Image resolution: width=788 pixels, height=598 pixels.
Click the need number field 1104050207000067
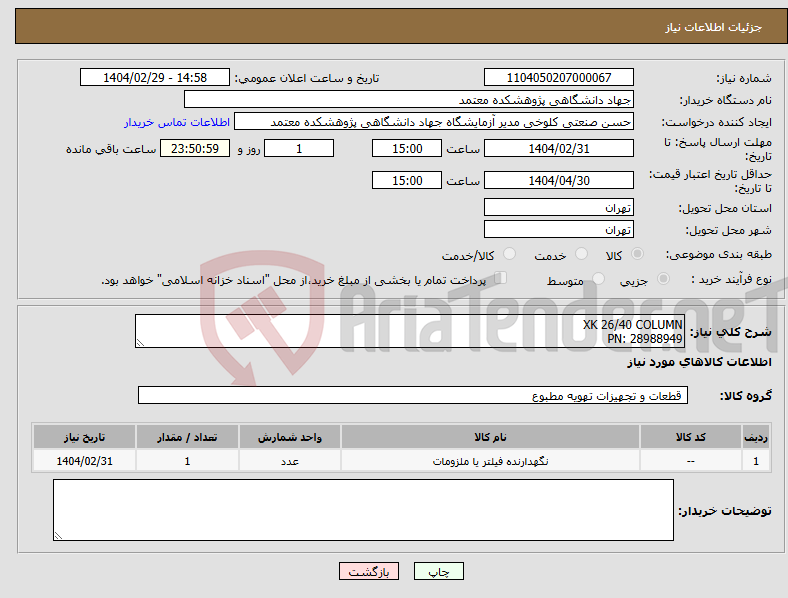558,77
